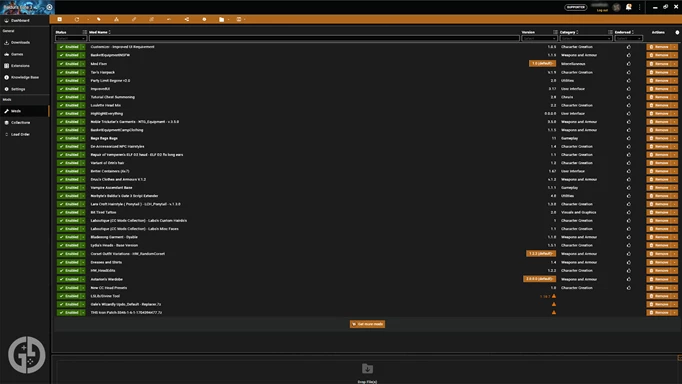Image resolution: width=682 pixels, height=384 pixels.
Task: Open column settings gear beside Actions header
Action: point(677,32)
